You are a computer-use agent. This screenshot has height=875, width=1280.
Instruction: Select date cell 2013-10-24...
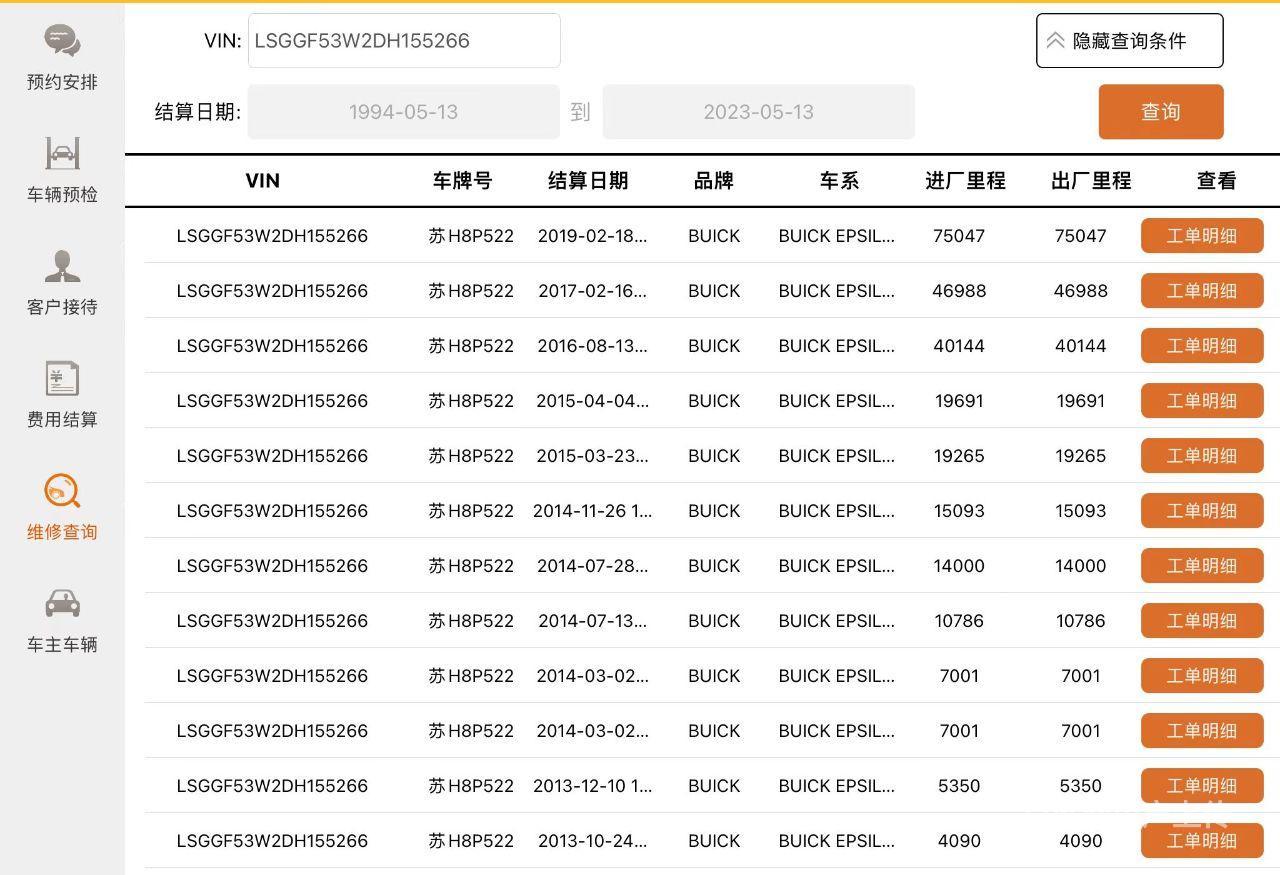(x=593, y=841)
